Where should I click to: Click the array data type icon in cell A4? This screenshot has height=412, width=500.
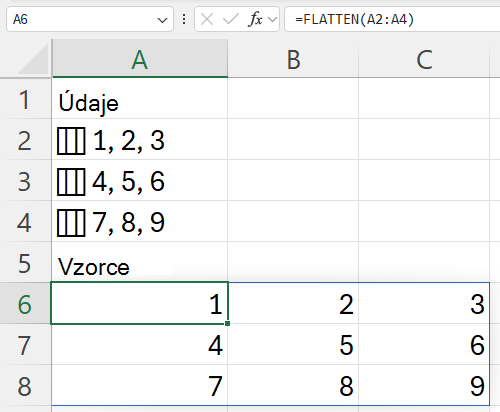(x=71, y=223)
